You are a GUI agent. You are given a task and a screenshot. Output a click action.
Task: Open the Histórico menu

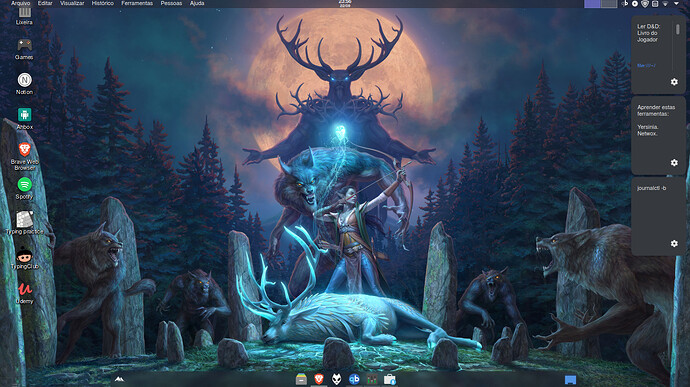tap(103, 3)
